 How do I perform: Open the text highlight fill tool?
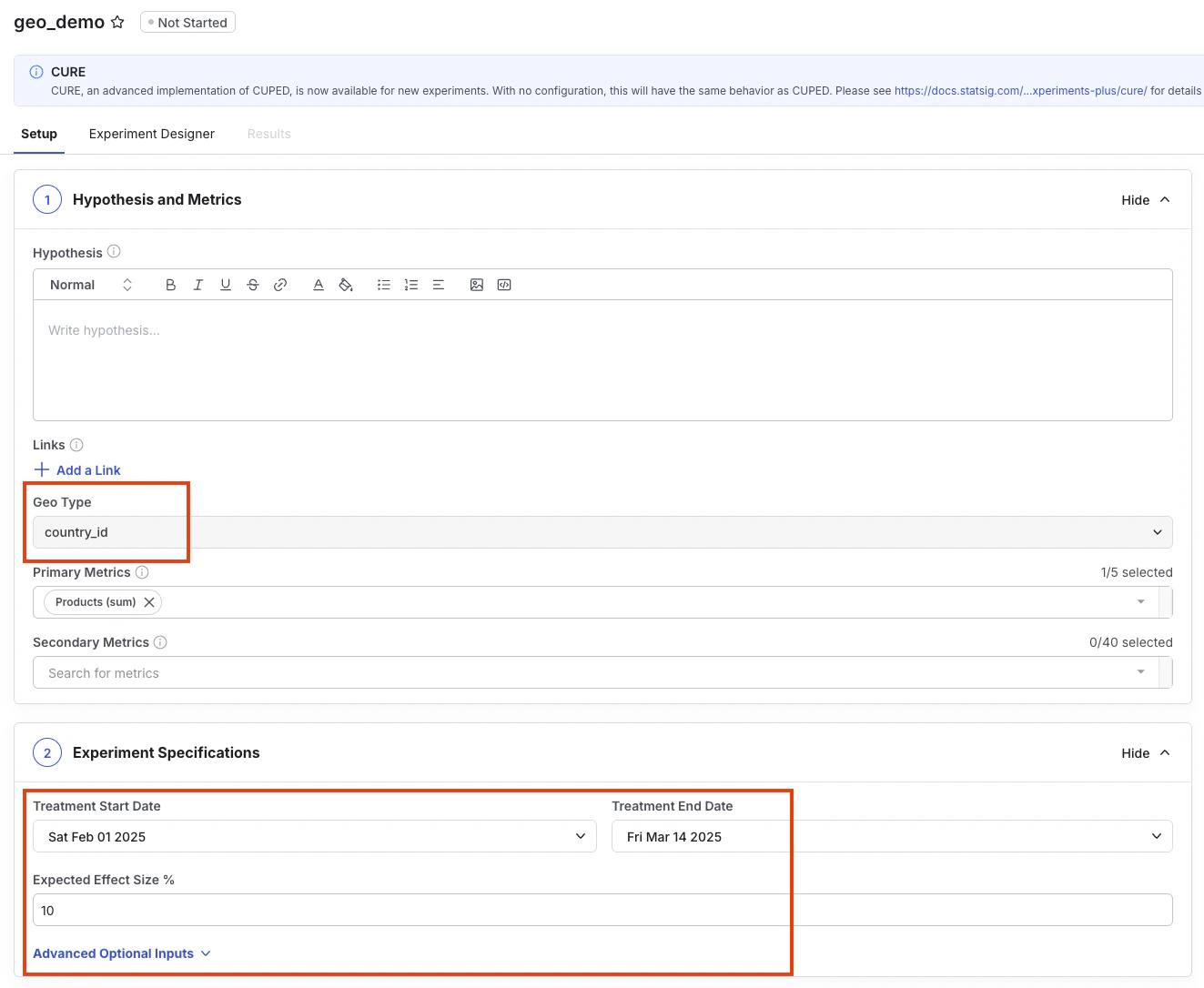[346, 284]
